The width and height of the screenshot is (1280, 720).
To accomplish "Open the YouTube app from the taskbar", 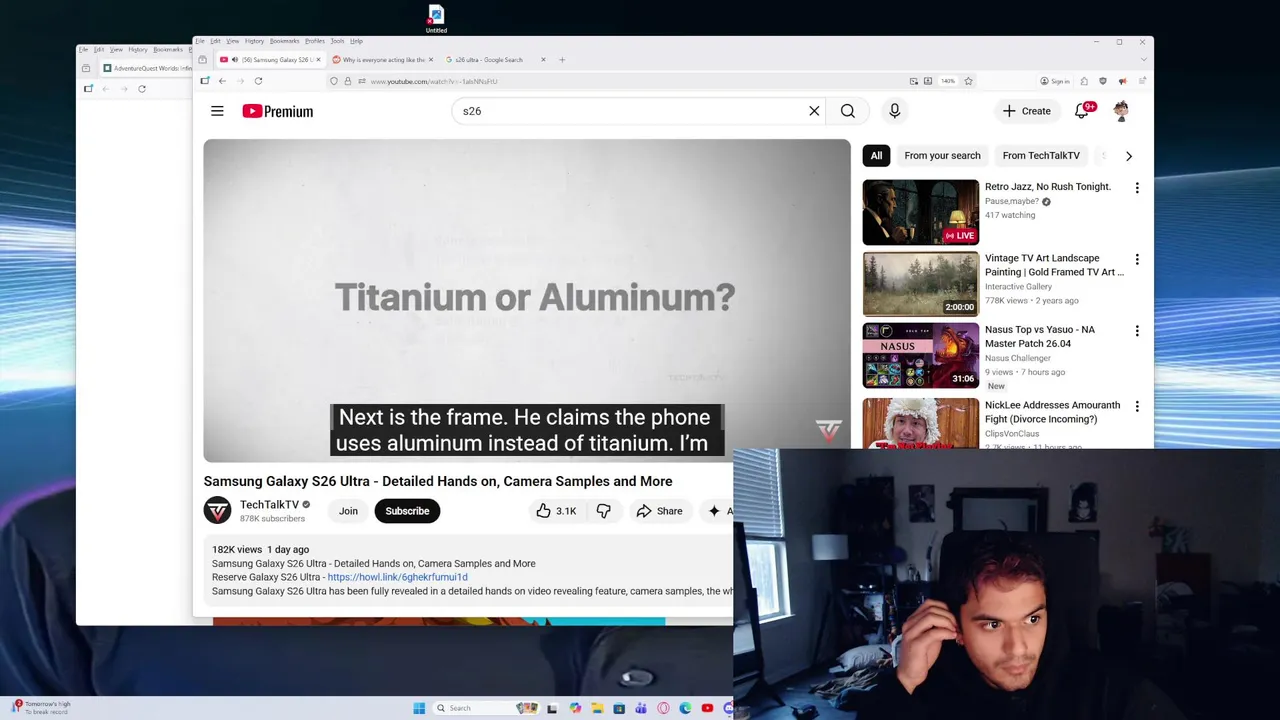I will pyautogui.click(x=707, y=708).
